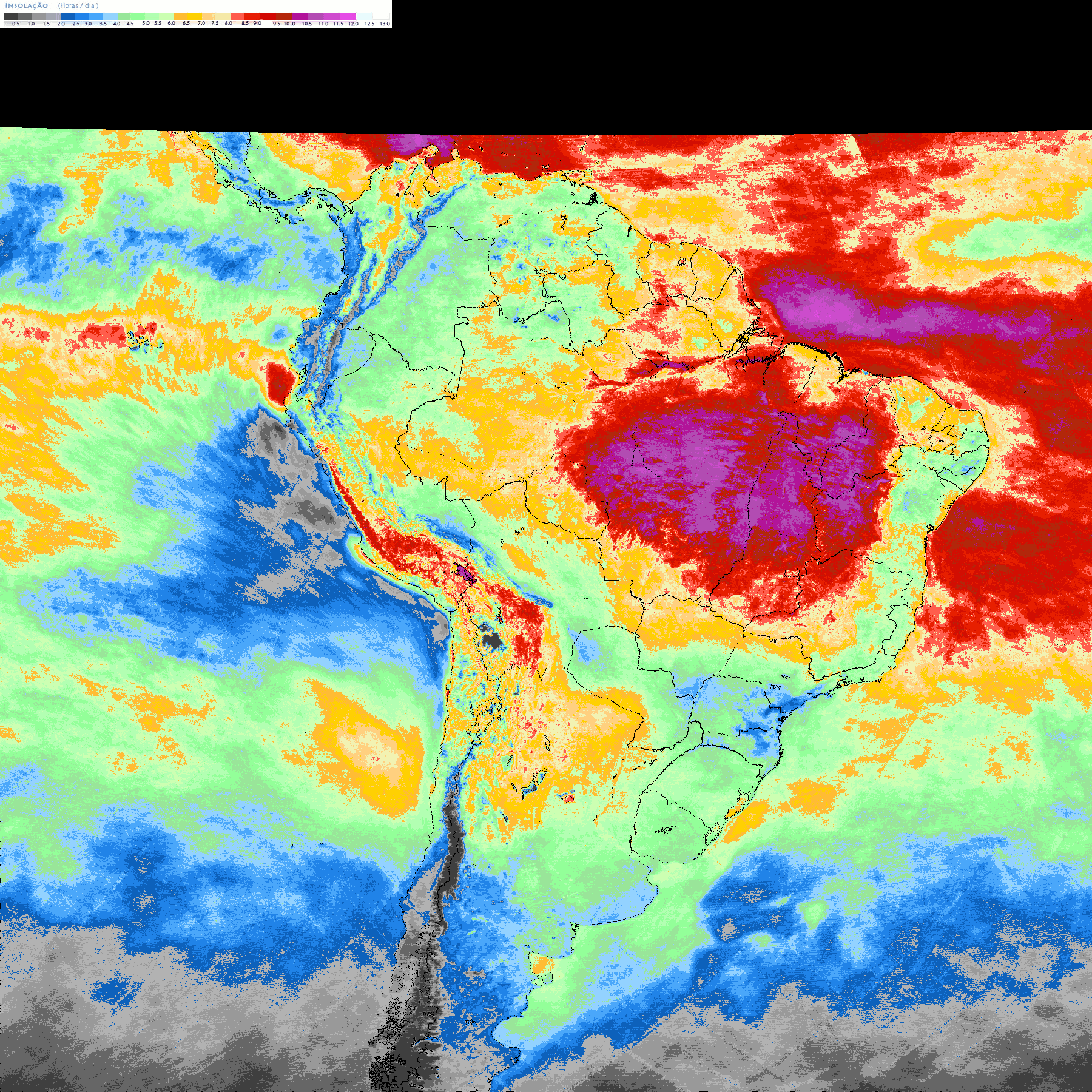The image size is (1092, 1092).
Task: Click the 1.0 legend value
Action: [31, 24]
